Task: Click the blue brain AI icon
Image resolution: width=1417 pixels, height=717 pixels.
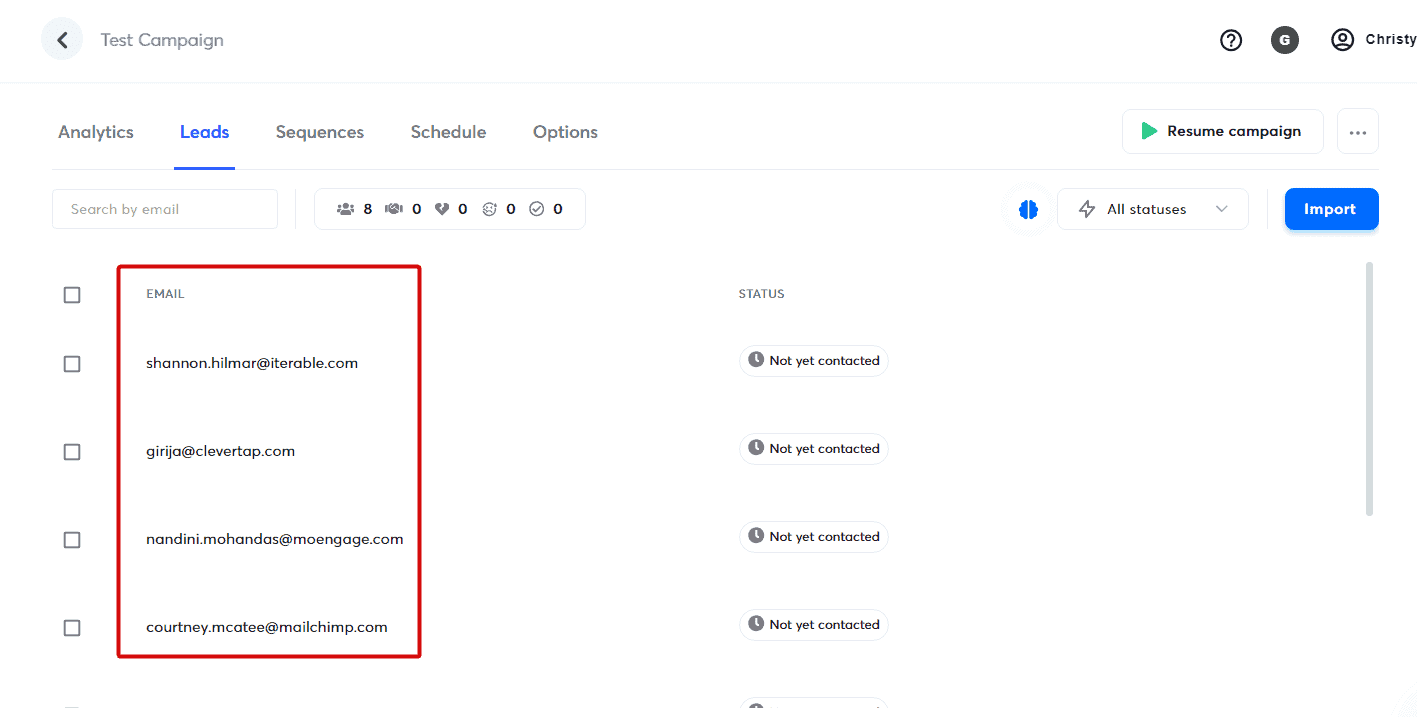Action: (1028, 209)
